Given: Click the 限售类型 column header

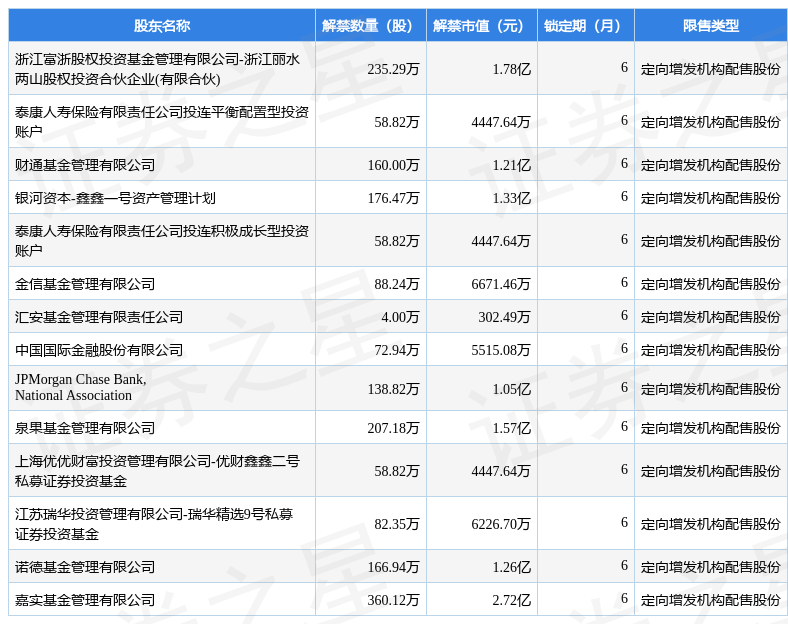Looking at the screenshot, I should point(711,26).
